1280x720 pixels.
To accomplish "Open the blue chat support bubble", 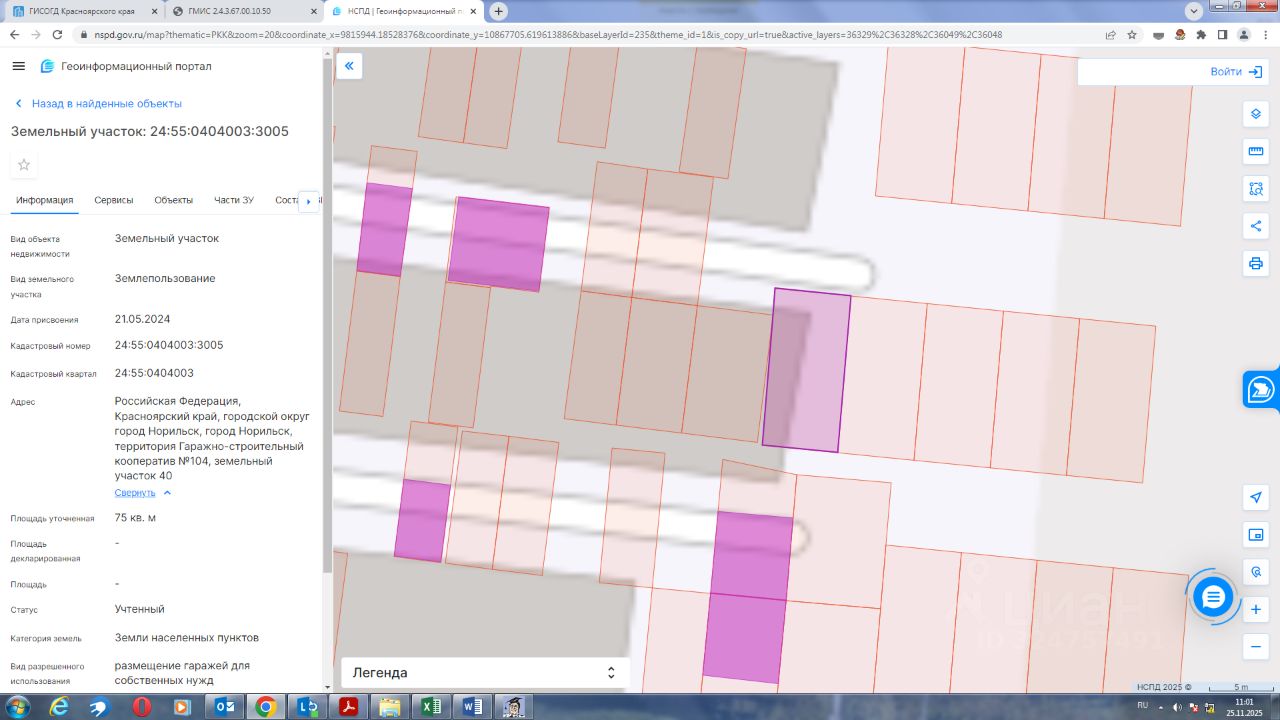I will point(1213,597).
